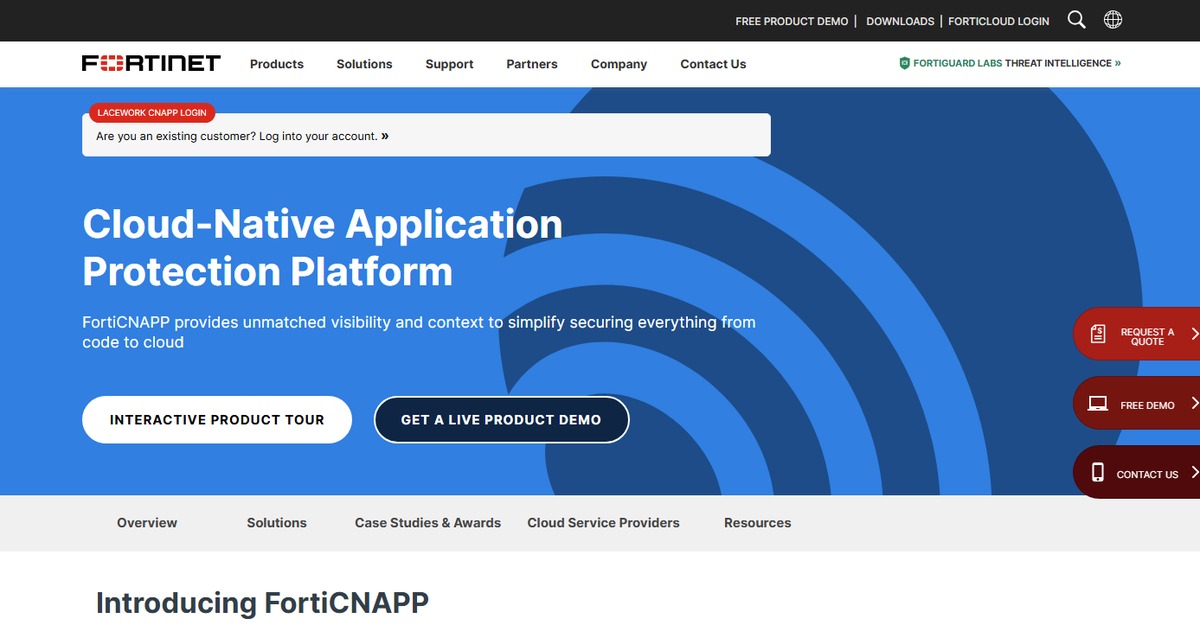This screenshot has height=628, width=1200.
Task: Click Get a Live Product Demo button
Action: (501, 420)
